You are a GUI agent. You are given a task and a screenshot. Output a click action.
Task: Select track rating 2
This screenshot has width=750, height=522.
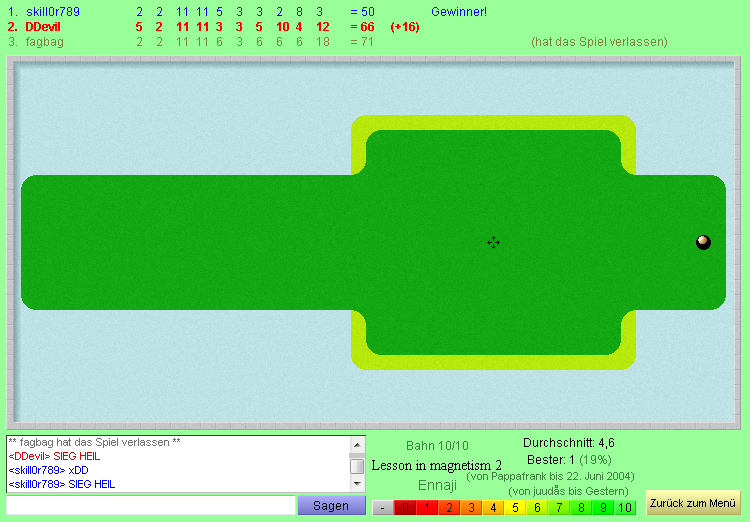[448, 508]
